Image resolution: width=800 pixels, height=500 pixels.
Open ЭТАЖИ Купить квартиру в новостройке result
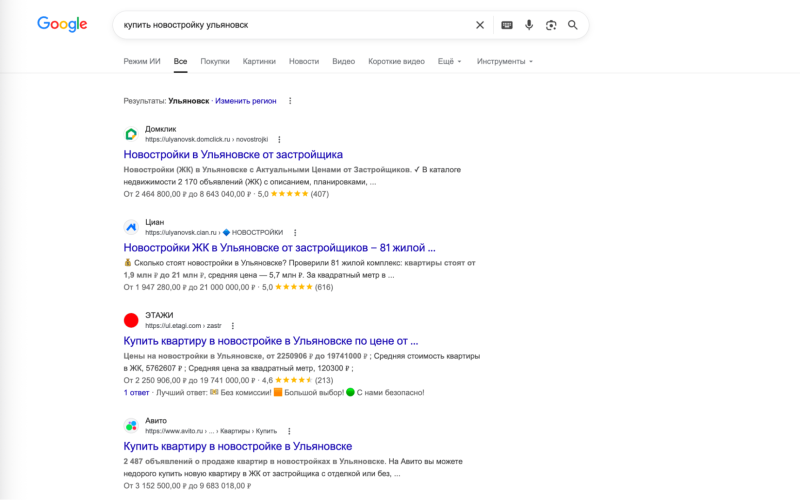[271, 341]
